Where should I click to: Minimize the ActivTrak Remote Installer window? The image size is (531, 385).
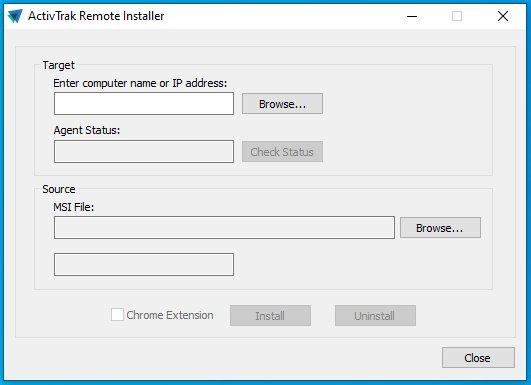tap(412, 16)
